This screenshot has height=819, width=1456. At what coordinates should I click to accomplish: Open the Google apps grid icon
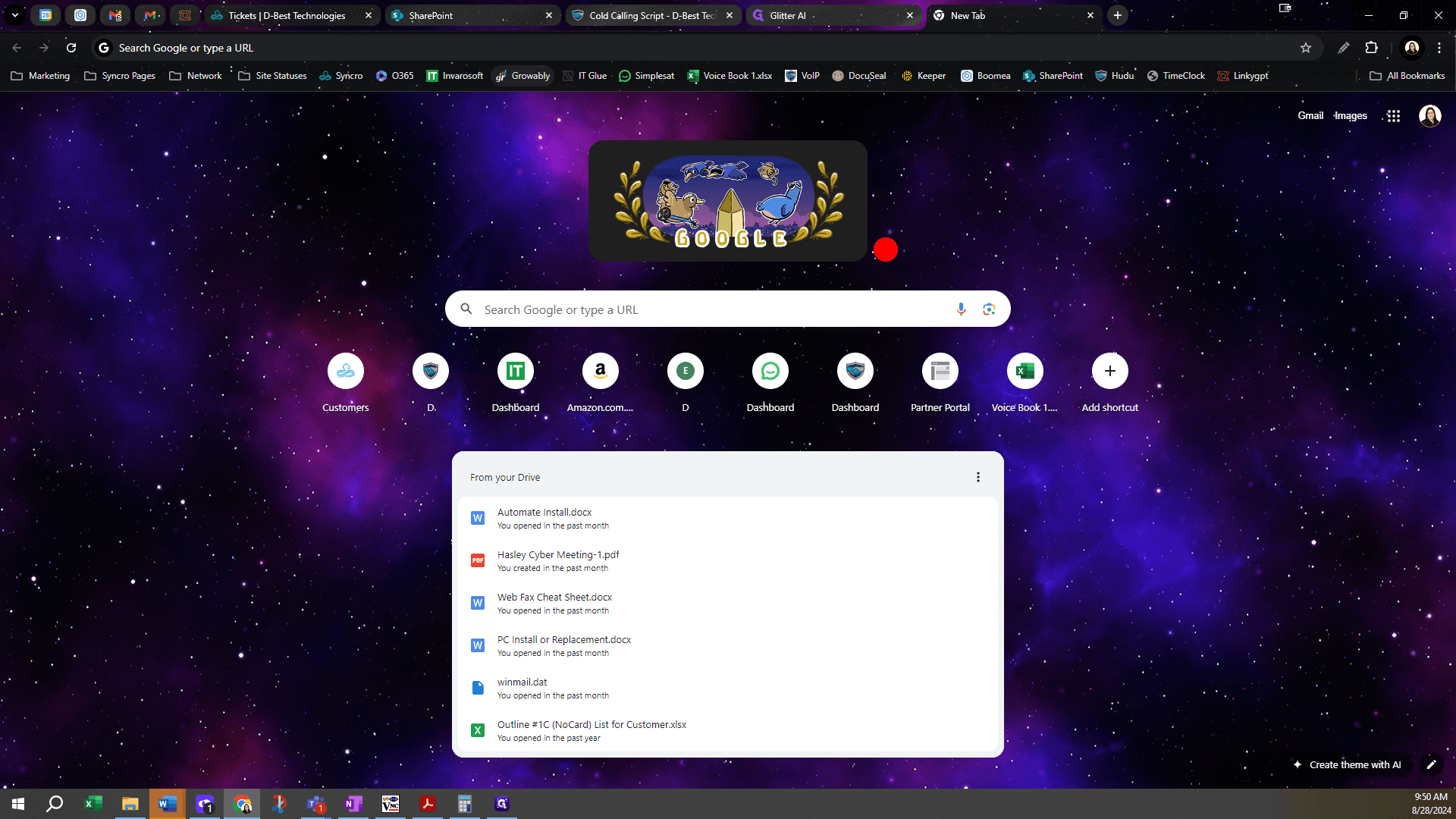click(1393, 116)
